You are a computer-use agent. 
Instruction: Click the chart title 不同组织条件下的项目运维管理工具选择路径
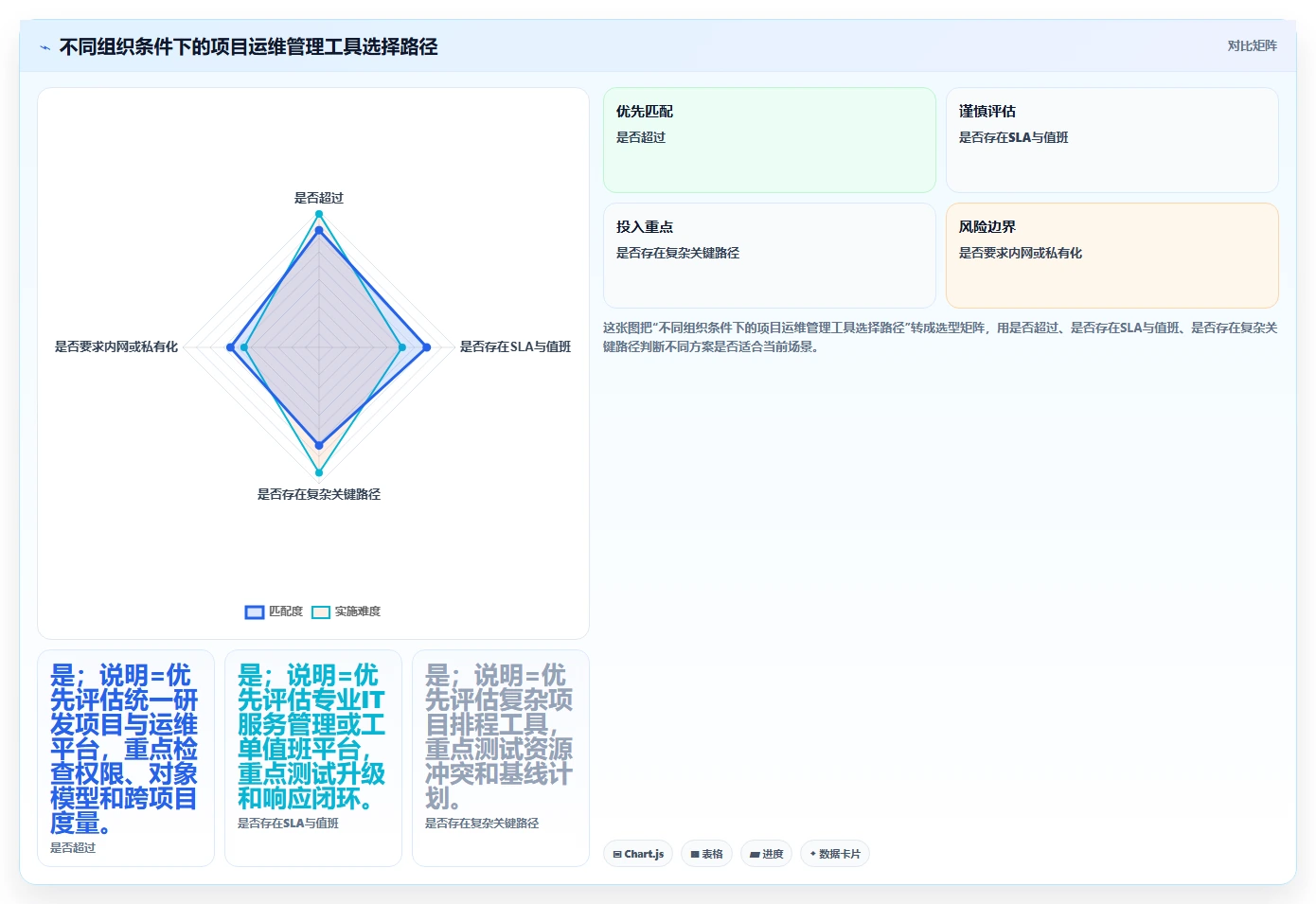pyautogui.click(x=248, y=46)
